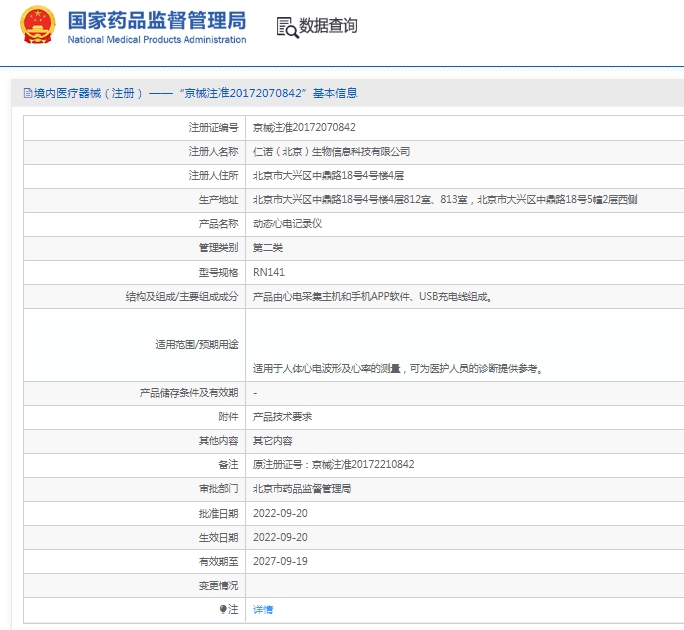Click the 变更情况 row label

[x=219, y=585]
